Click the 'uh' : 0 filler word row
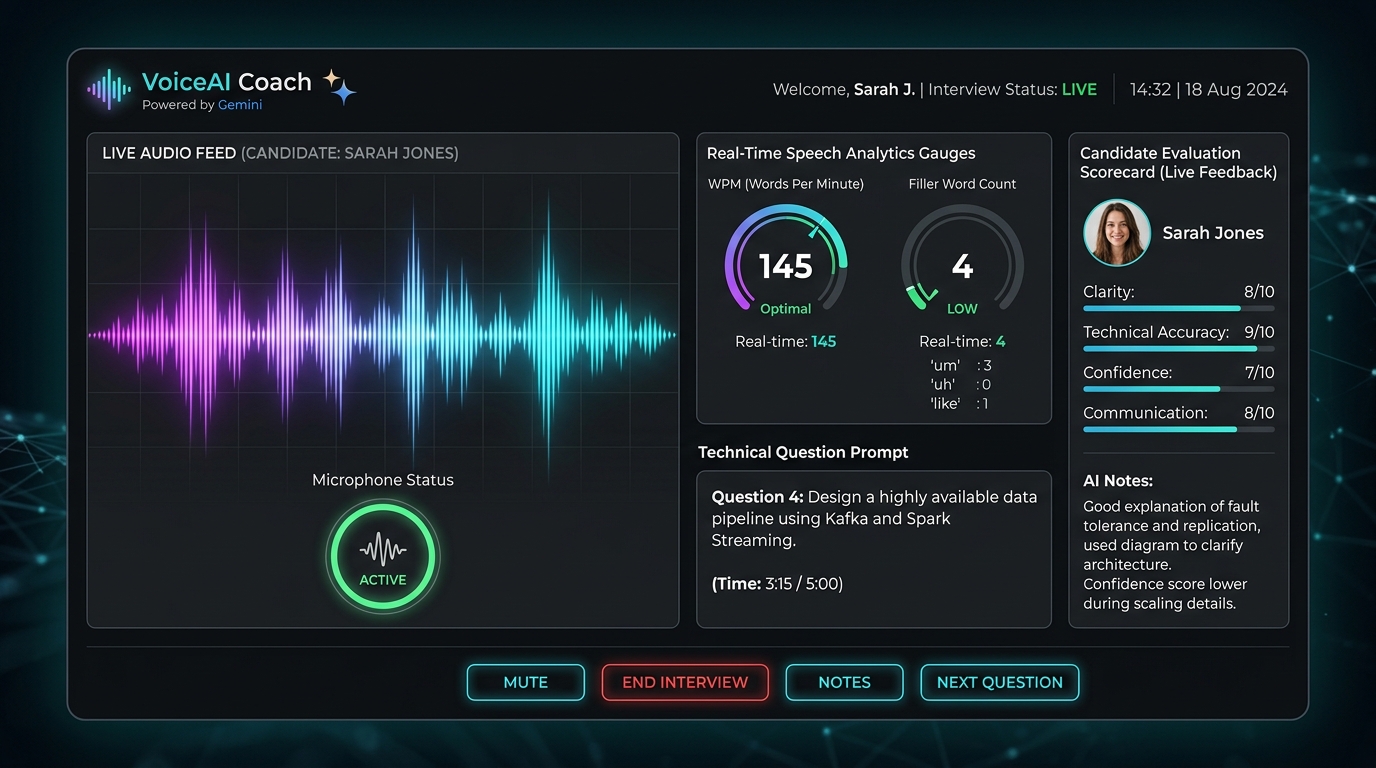Viewport: 1376px width, 768px height. tap(961, 384)
